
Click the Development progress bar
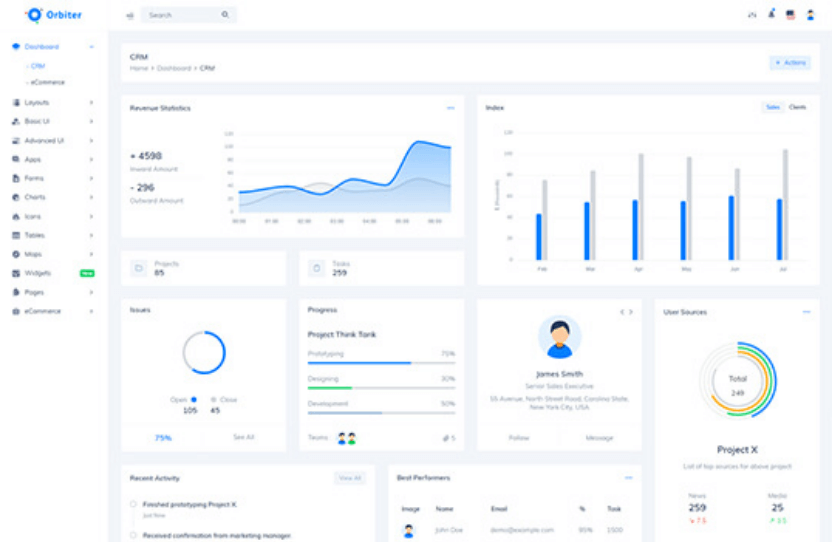[381, 412]
